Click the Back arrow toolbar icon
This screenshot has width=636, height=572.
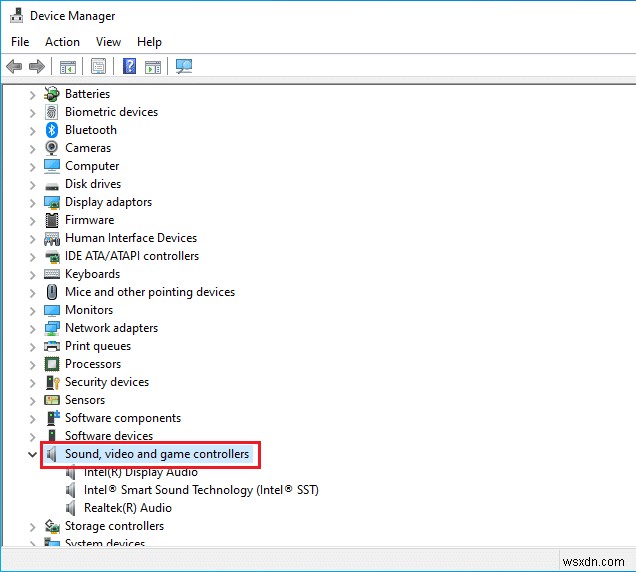tap(14, 66)
